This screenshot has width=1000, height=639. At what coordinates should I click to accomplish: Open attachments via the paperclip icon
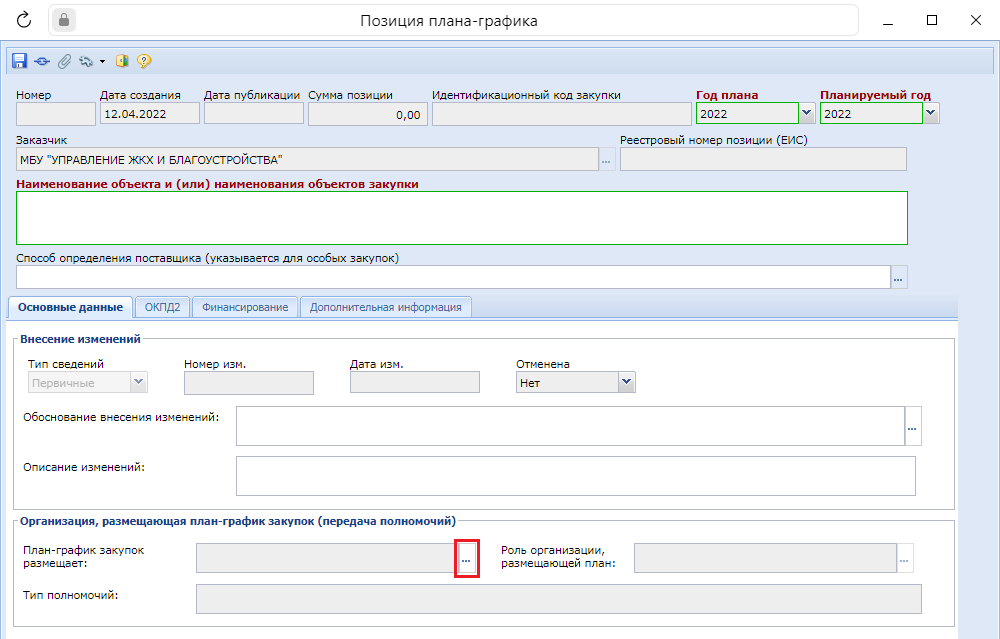click(63, 61)
